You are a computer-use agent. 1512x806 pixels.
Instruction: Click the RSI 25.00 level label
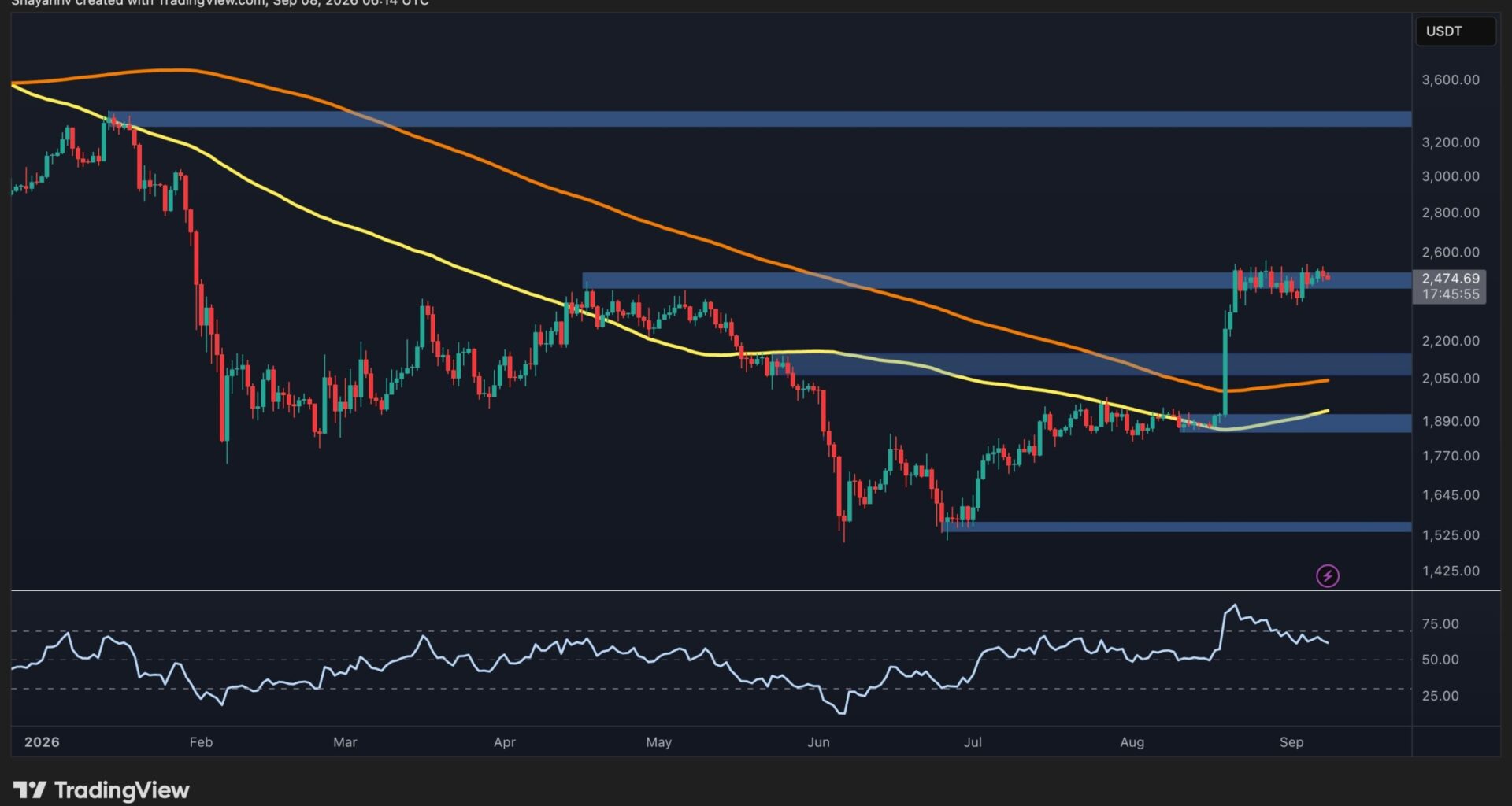[1440, 696]
